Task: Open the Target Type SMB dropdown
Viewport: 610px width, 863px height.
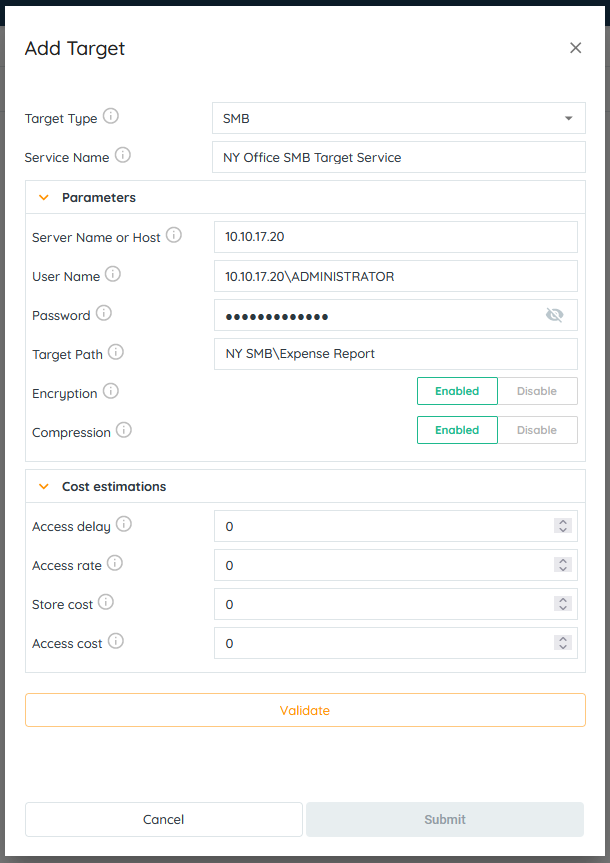Action: 398,118
